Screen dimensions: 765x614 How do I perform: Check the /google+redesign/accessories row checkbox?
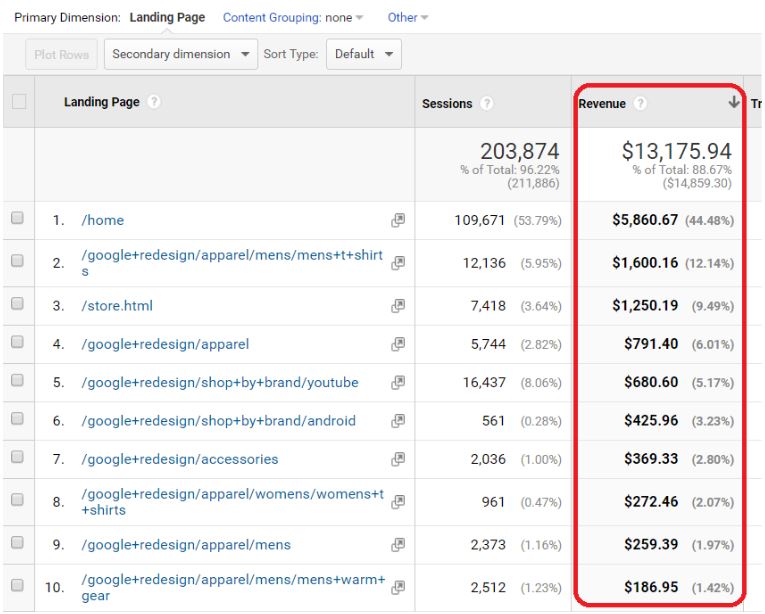coord(17,456)
